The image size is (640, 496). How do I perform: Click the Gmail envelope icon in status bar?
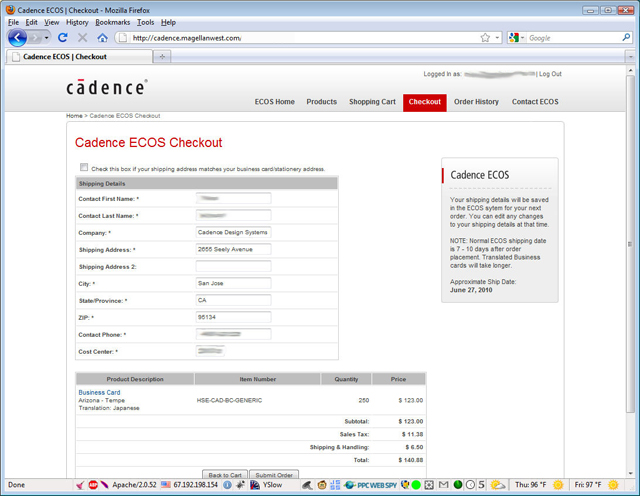point(443,485)
